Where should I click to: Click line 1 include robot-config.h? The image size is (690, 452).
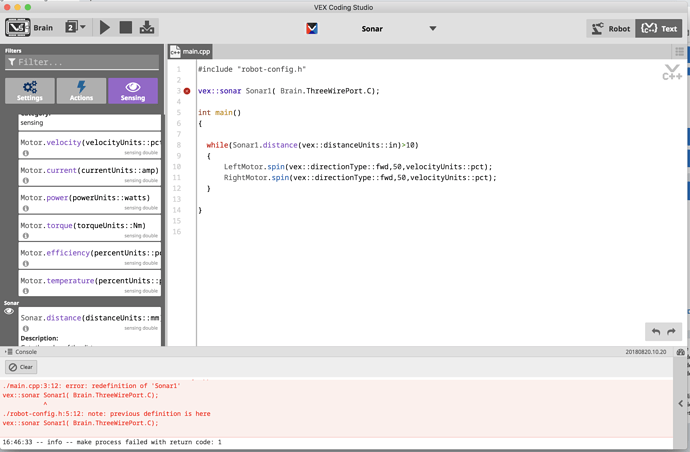point(252,69)
